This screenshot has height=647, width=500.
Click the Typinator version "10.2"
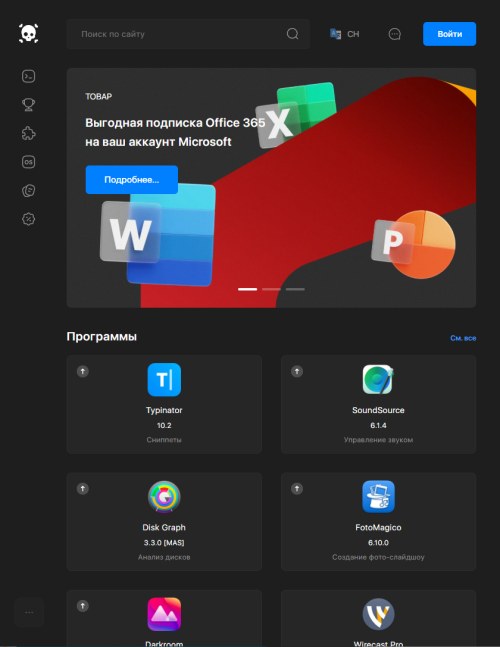tap(164, 425)
